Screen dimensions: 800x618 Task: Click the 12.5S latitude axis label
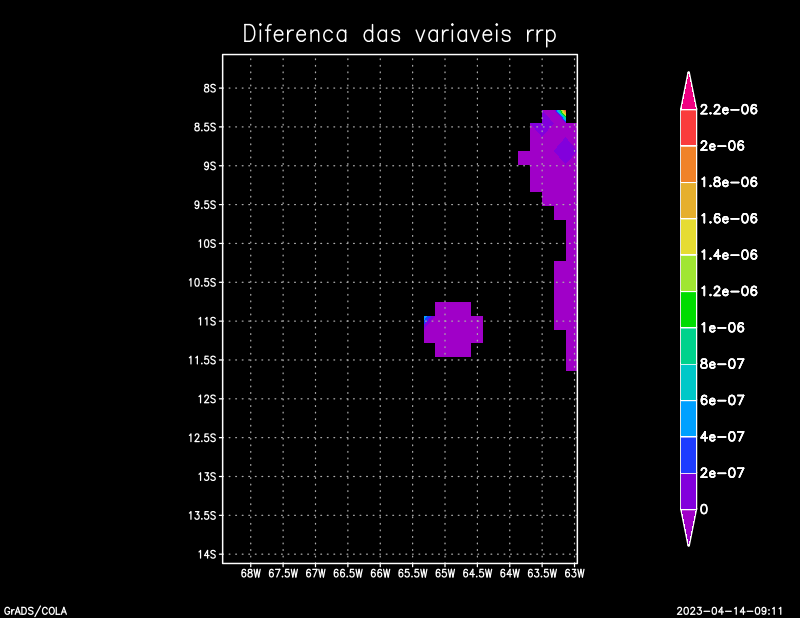pyautogui.click(x=203, y=438)
